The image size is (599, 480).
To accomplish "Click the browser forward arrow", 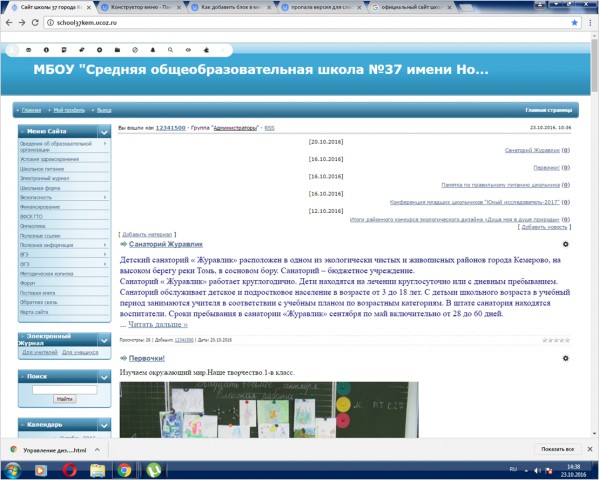I will click(x=22, y=23).
